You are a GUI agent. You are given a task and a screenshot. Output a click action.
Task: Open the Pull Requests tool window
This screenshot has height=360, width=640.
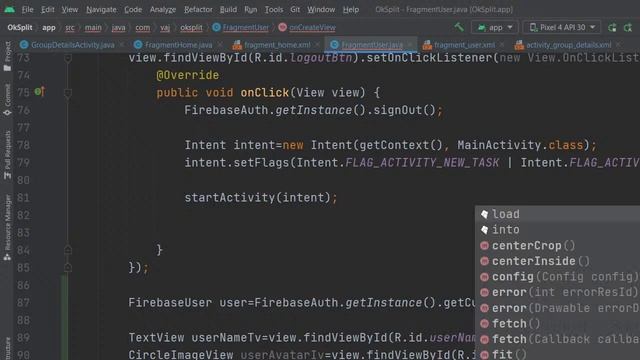pyautogui.click(x=7, y=155)
